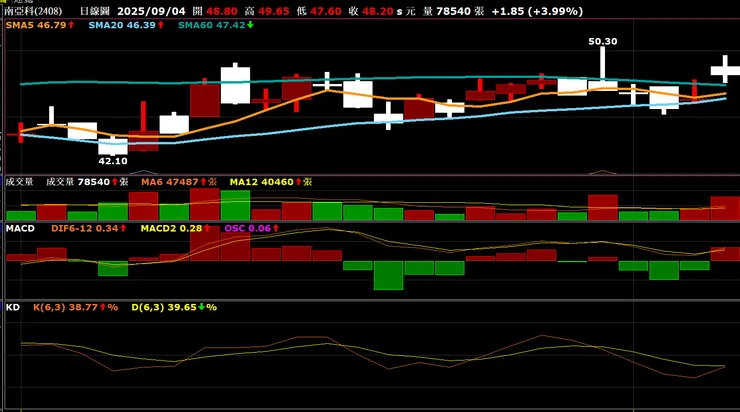Click the open price 48.80
The height and width of the screenshot is (412, 740).
[222, 11]
